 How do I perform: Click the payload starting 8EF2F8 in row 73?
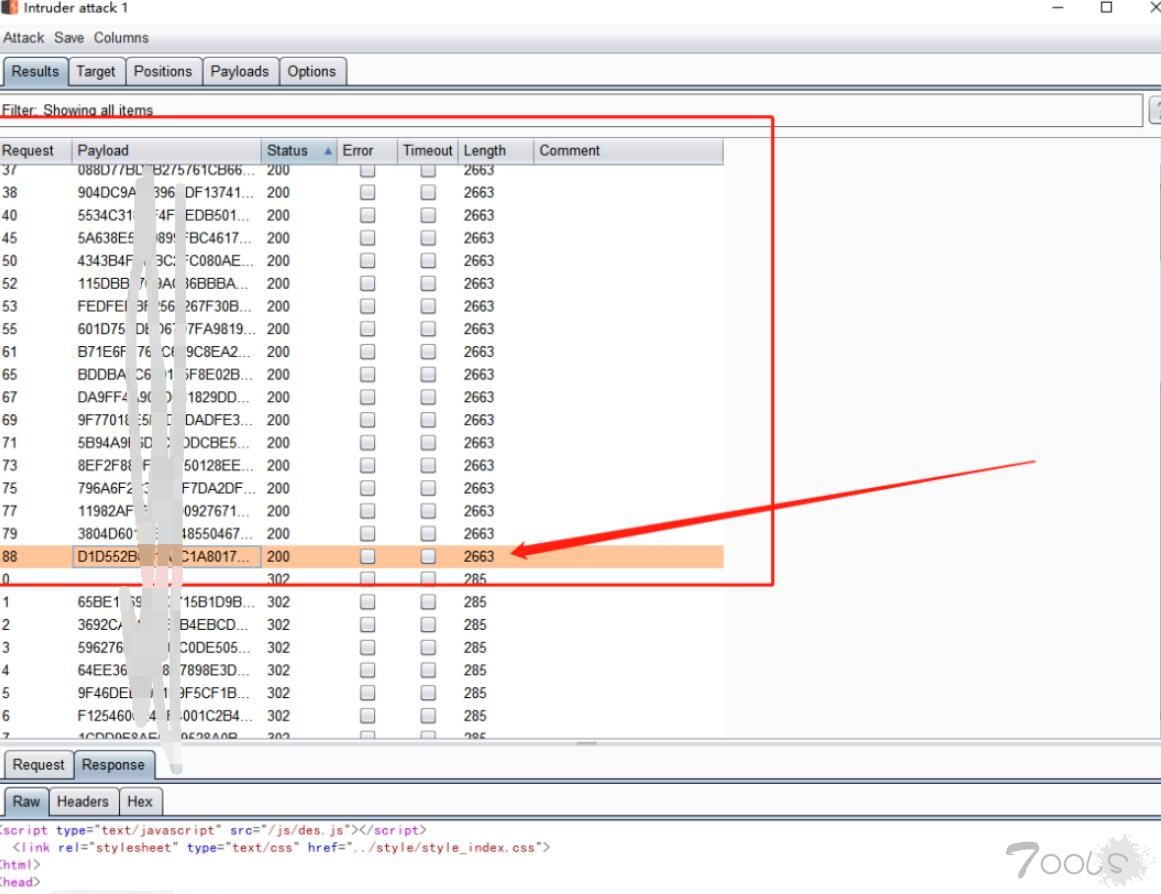(167, 466)
